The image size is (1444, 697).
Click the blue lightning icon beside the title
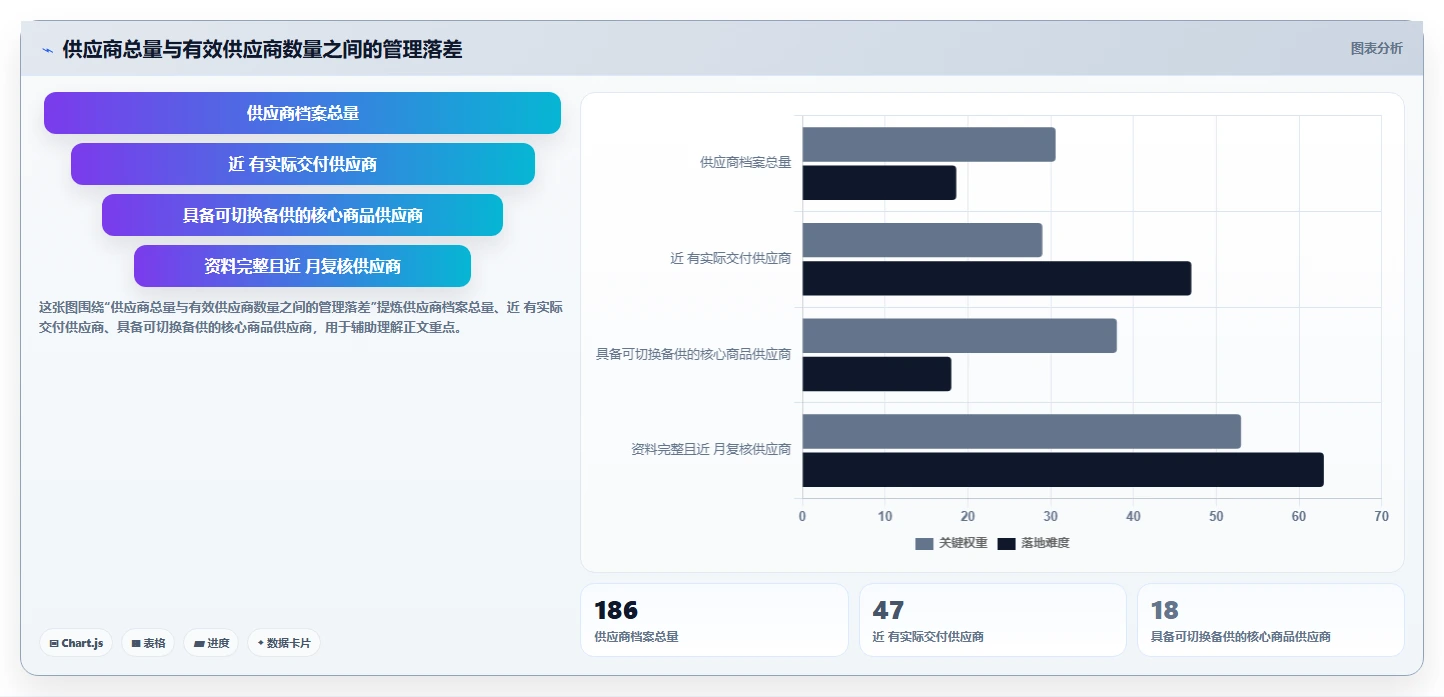[47, 50]
